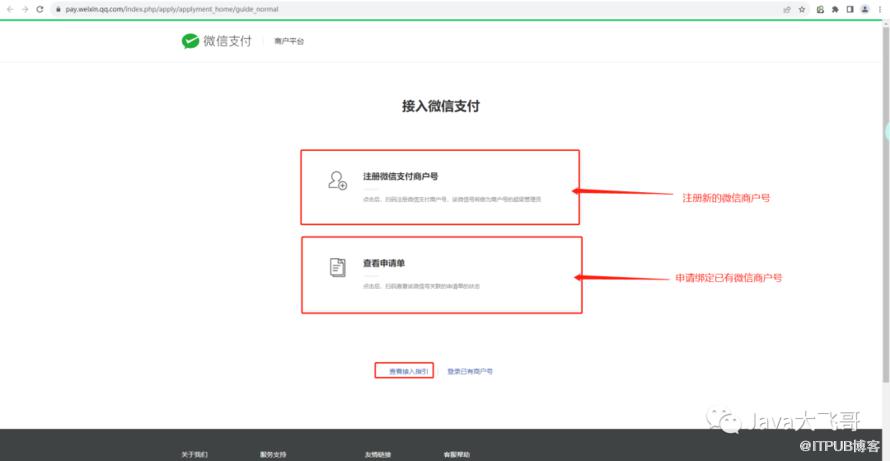Click the document icon in 查看申请单 card

(x=337, y=267)
